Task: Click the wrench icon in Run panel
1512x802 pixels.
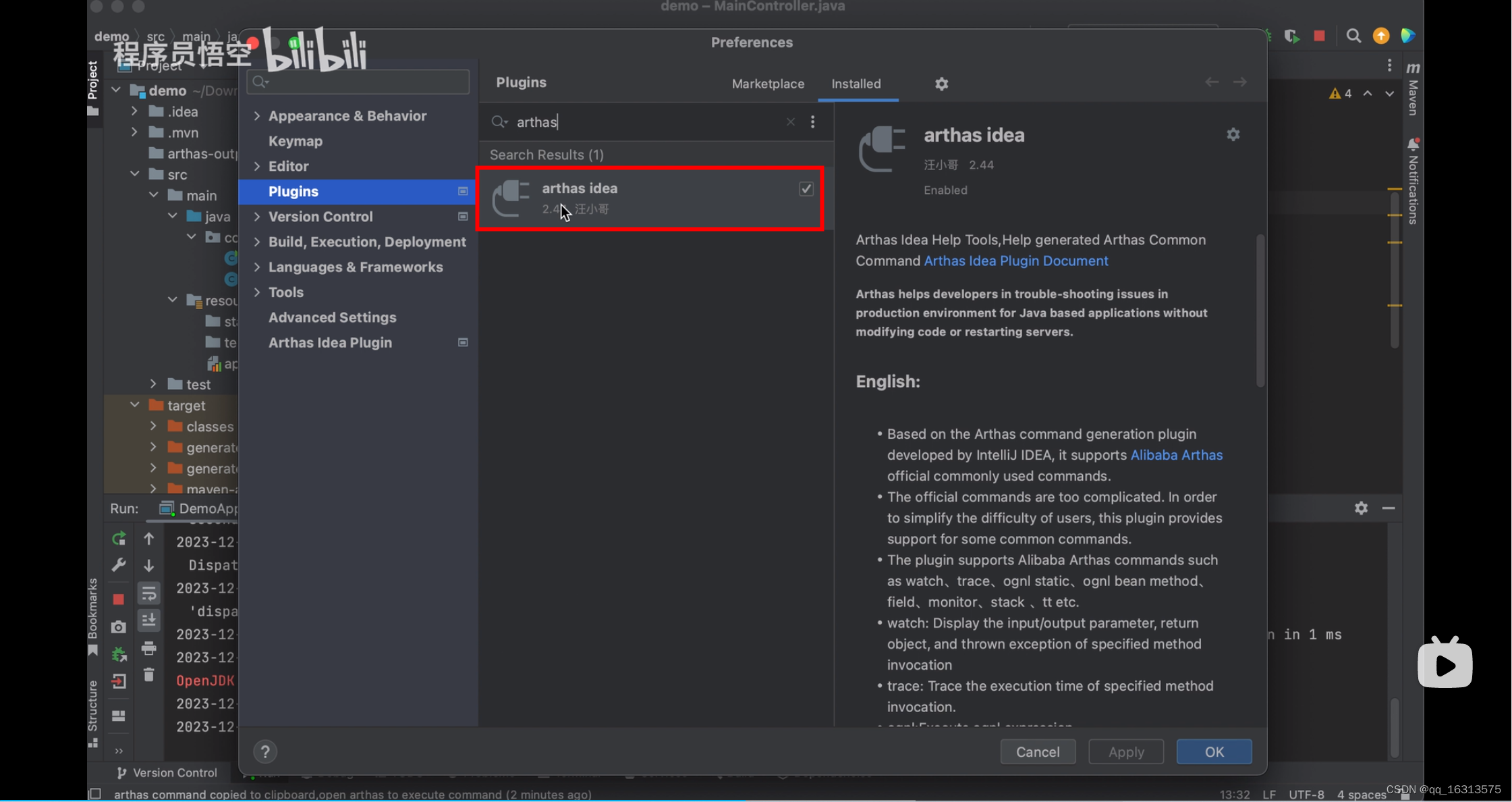Action: click(119, 564)
